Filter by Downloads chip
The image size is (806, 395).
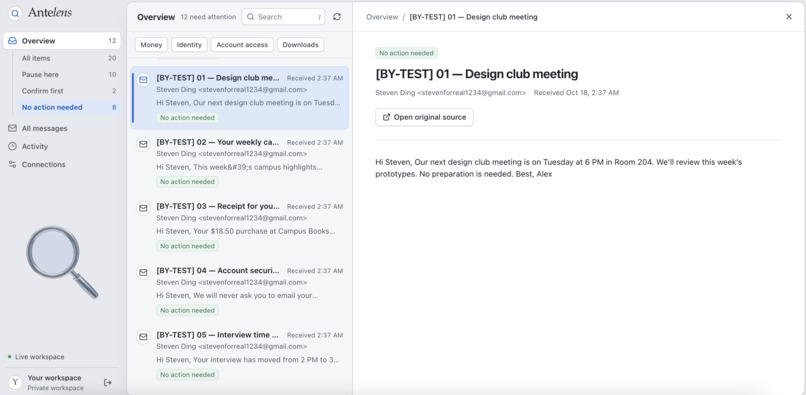point(301,45)
